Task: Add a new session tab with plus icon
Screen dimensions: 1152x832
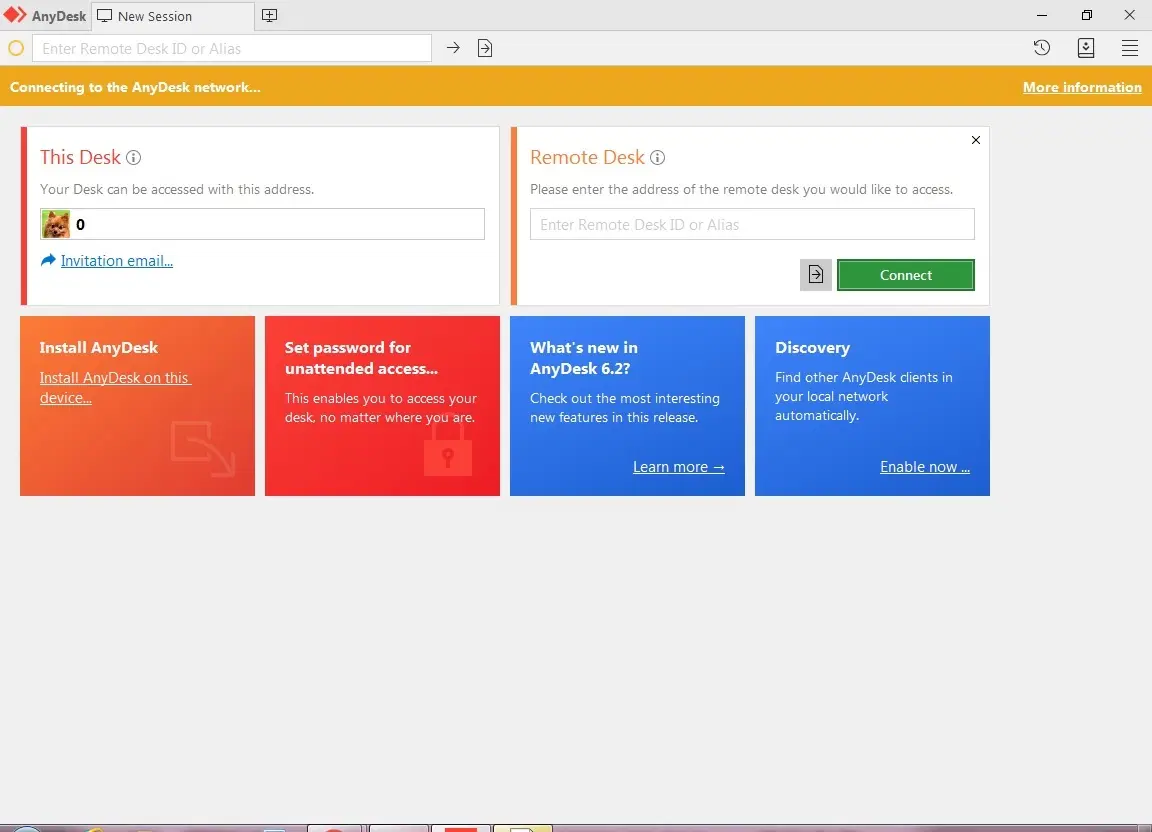Action: 270,15
